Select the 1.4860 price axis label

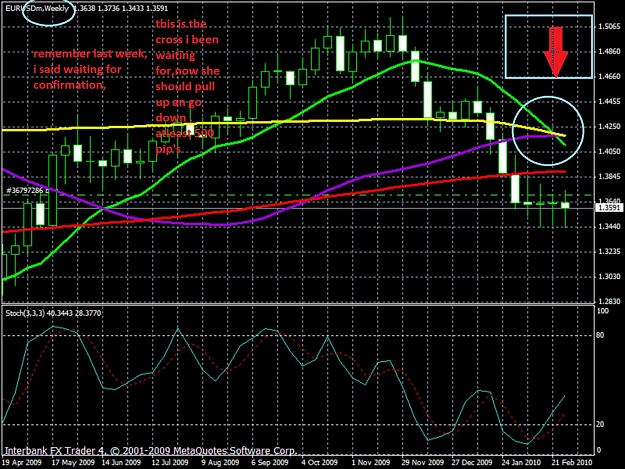pyautogui.click(x=609, y=51)
